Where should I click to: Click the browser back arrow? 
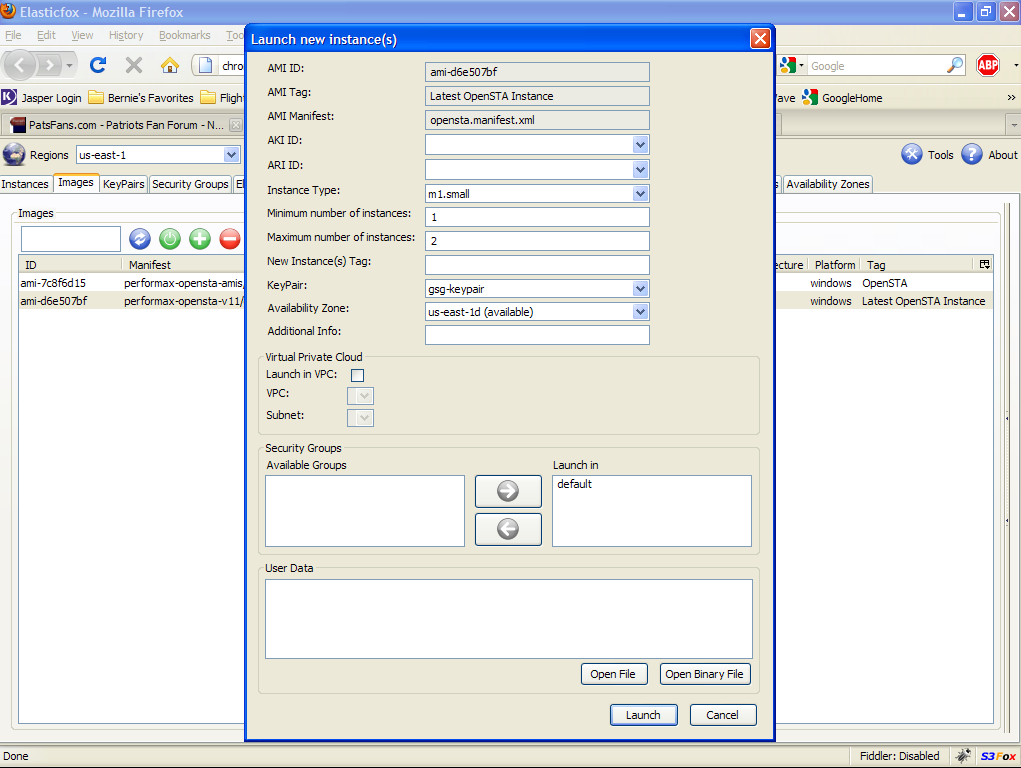(x=20, y=65)
